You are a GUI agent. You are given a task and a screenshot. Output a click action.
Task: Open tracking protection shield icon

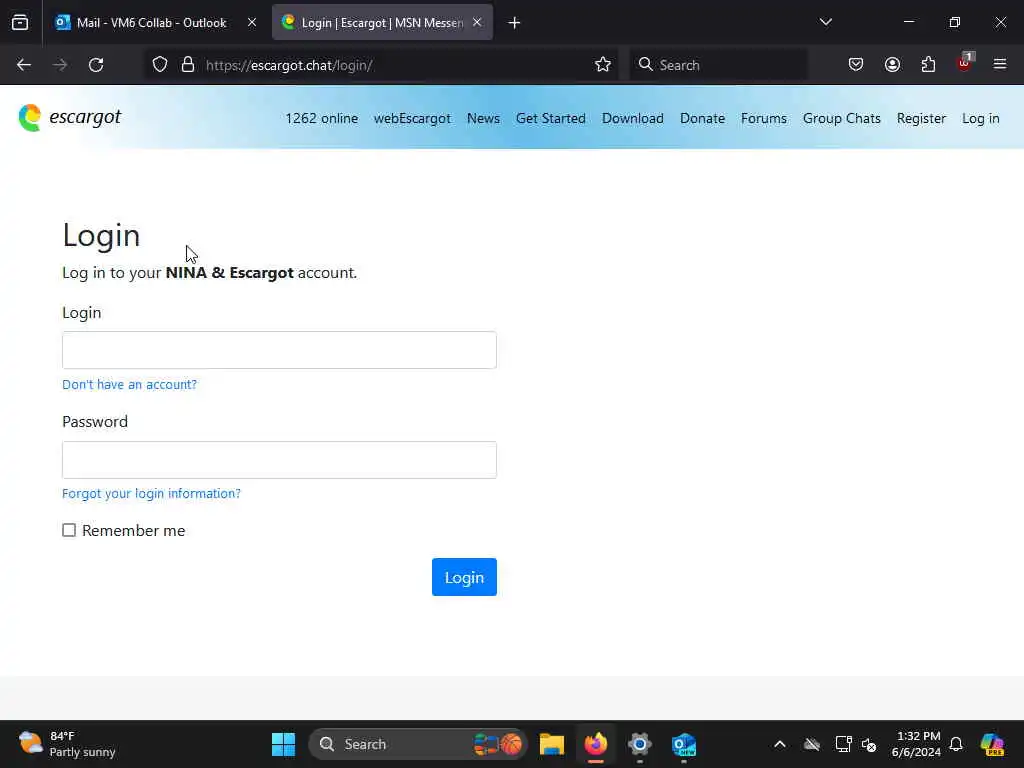[x=160, y=65]
